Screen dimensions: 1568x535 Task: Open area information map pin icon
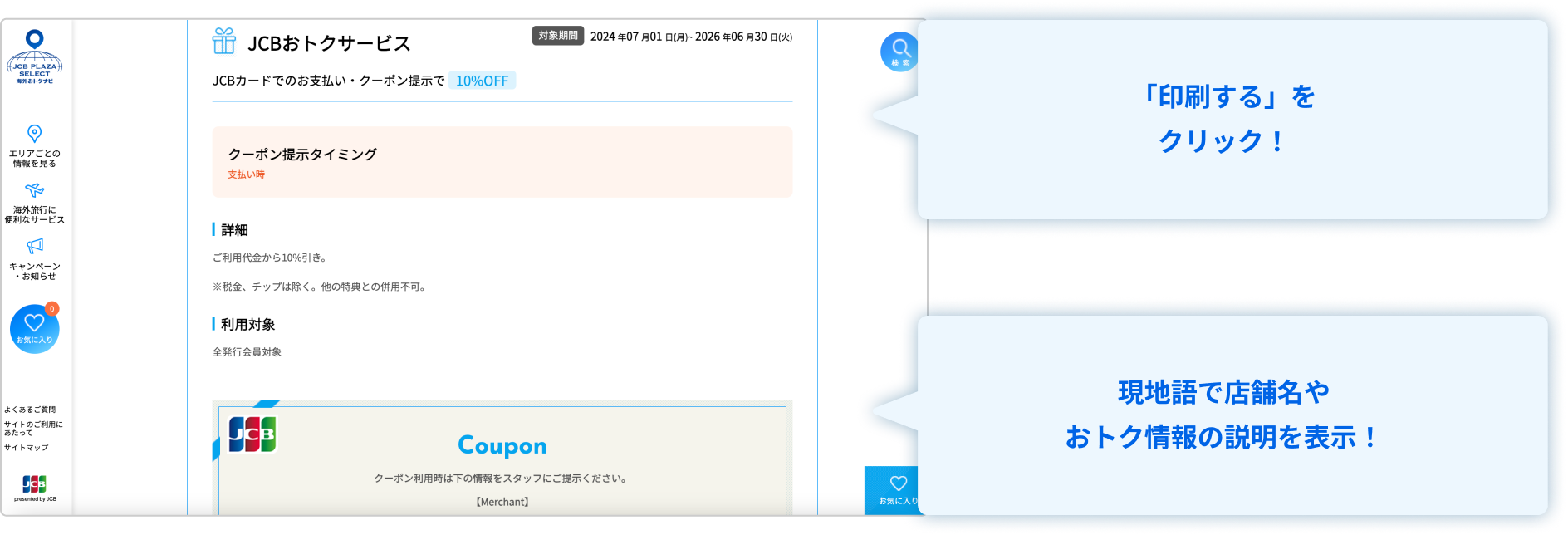[x=34, y=133]
